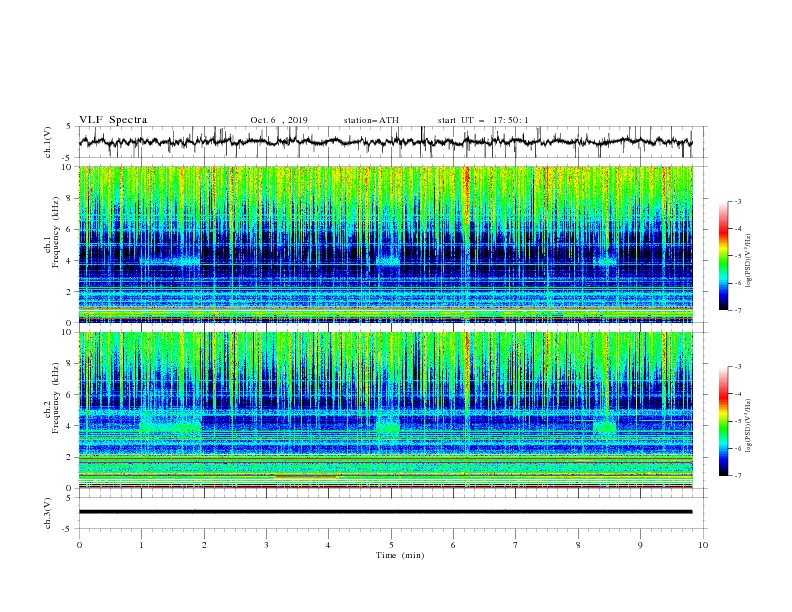Image resolution: width=792 pixels, height=612 pixels.
Task: Click the "0" tick on the time axis
Action: (79, 545)
